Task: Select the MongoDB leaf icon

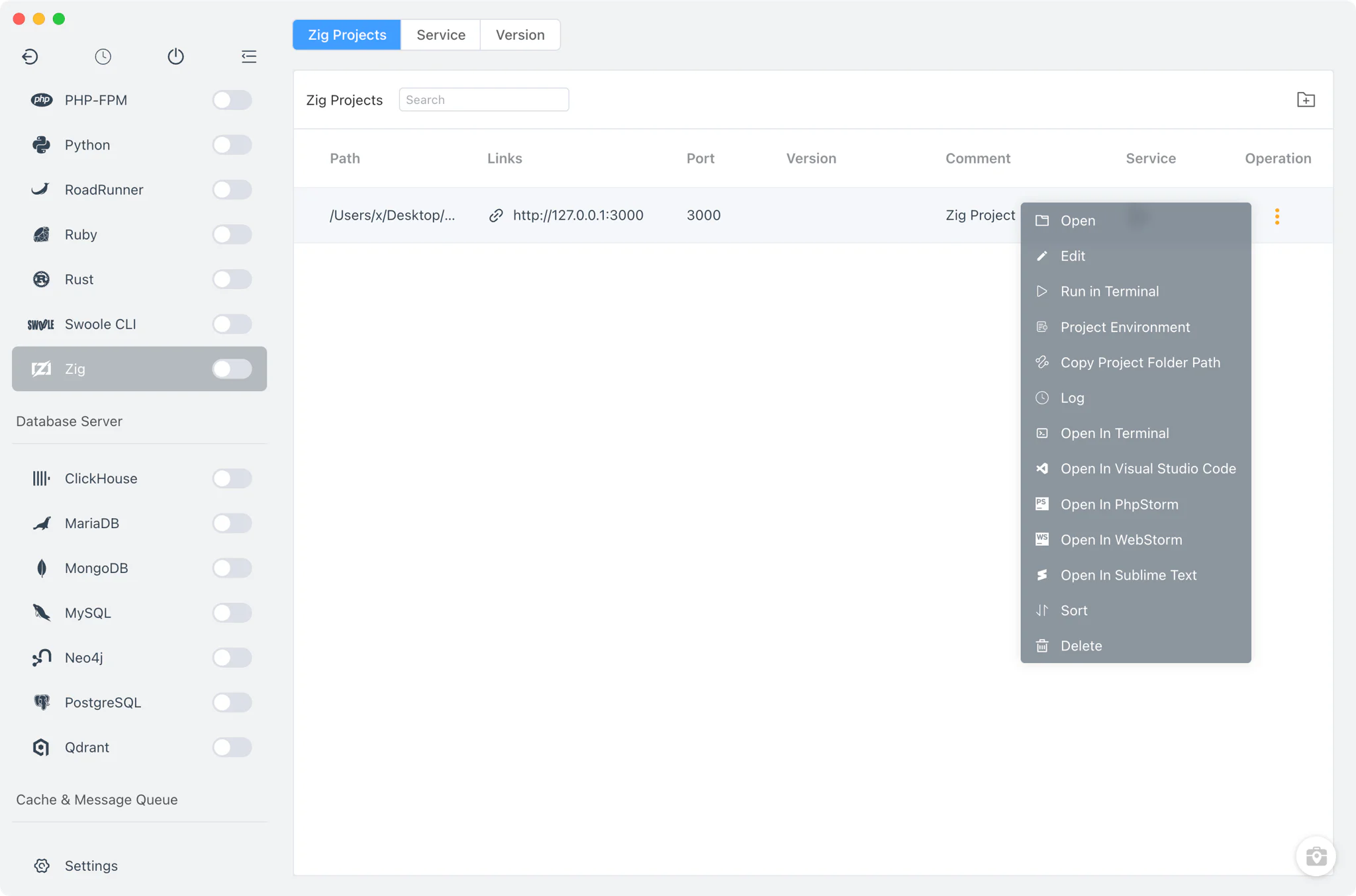Action: 41,568
